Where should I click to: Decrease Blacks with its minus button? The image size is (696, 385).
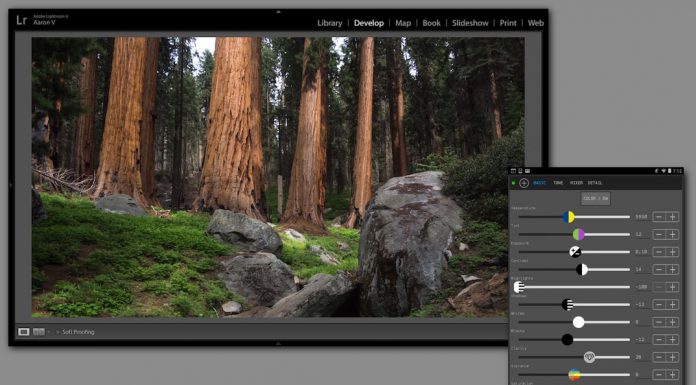tap(659, 340)
